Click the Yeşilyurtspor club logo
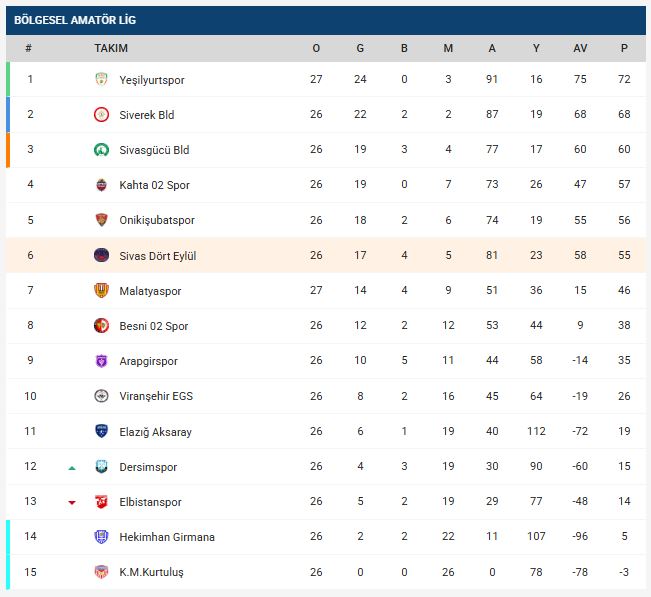651x597 pixels. (x=100, y=80)
